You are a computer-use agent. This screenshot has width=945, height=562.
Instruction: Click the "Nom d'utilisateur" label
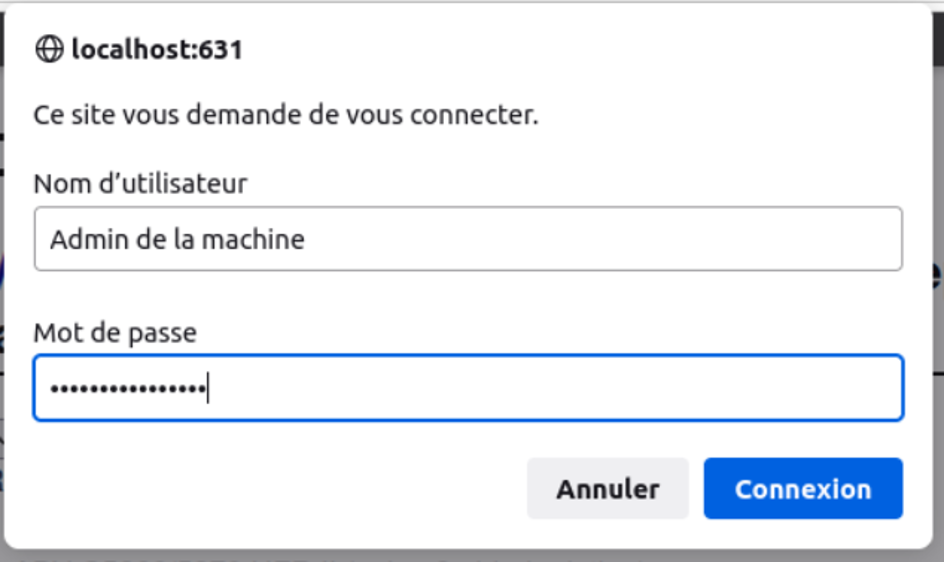(141, 184)
